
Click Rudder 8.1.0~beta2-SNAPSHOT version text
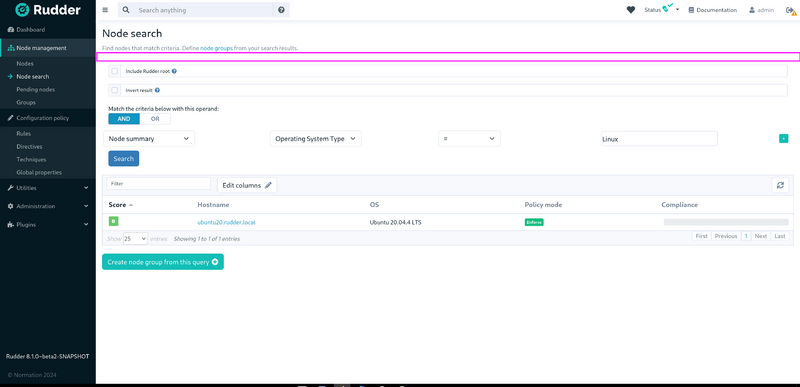[47, 356]
